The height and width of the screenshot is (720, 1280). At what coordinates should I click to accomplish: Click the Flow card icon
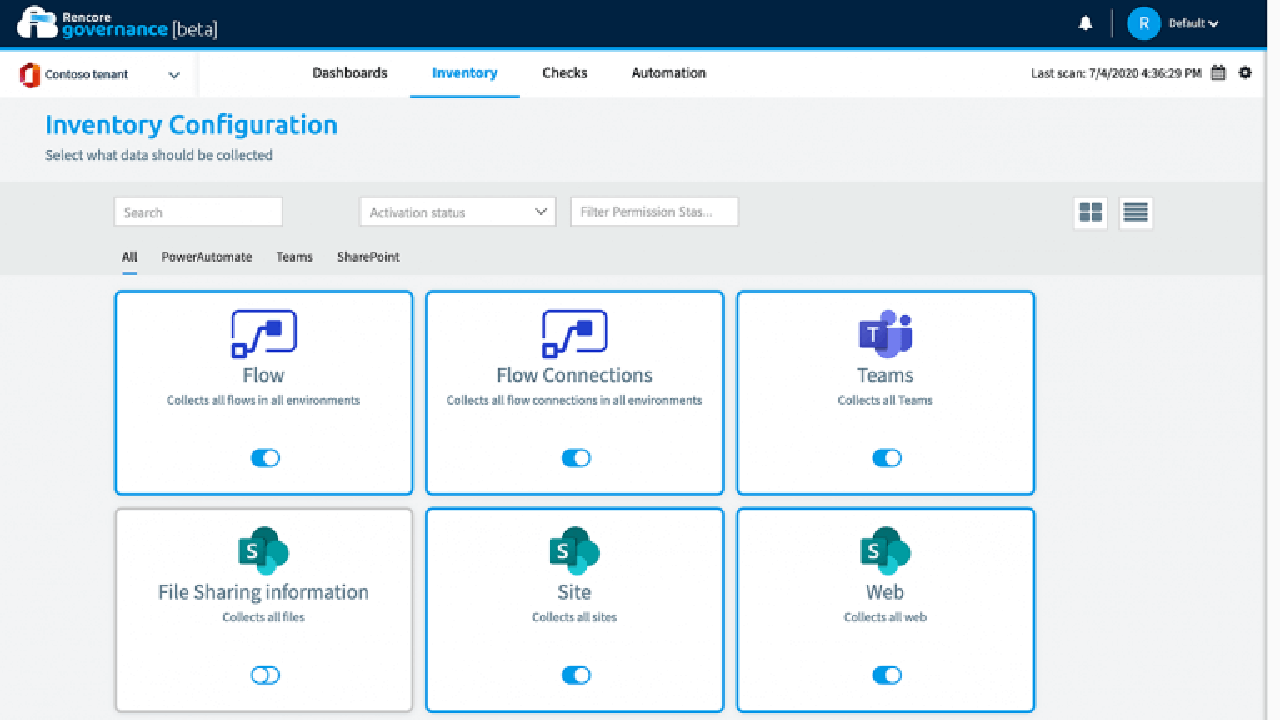click(x=264, y=334)
